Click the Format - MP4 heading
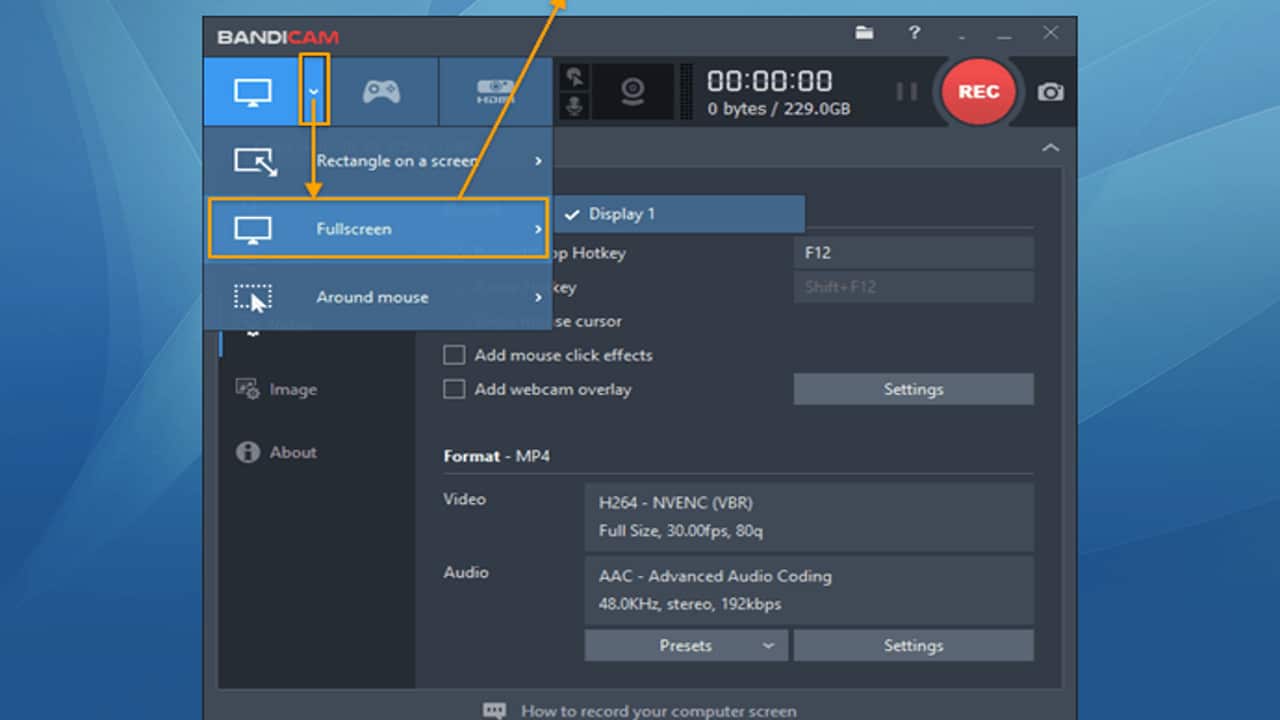 point(497,456)
